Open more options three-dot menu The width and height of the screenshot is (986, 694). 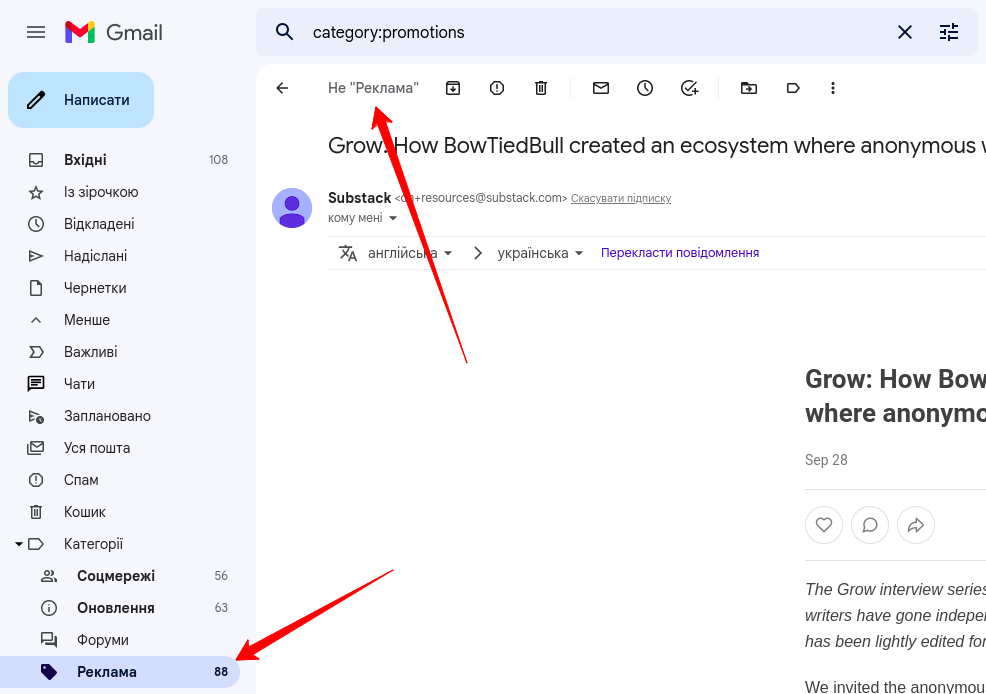pyautogui.click(x=833, y=88)
